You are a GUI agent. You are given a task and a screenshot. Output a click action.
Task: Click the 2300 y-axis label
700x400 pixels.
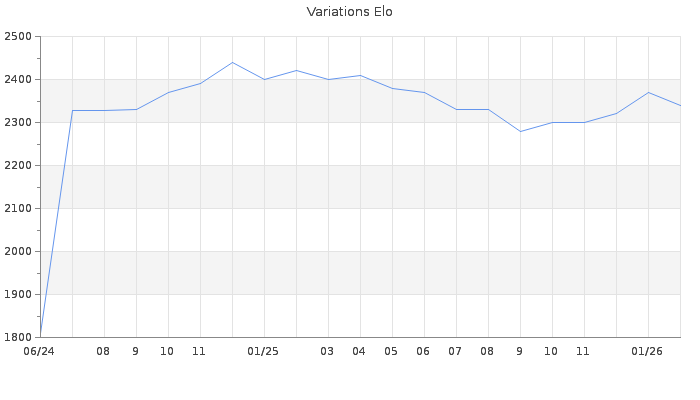[19, 123]
